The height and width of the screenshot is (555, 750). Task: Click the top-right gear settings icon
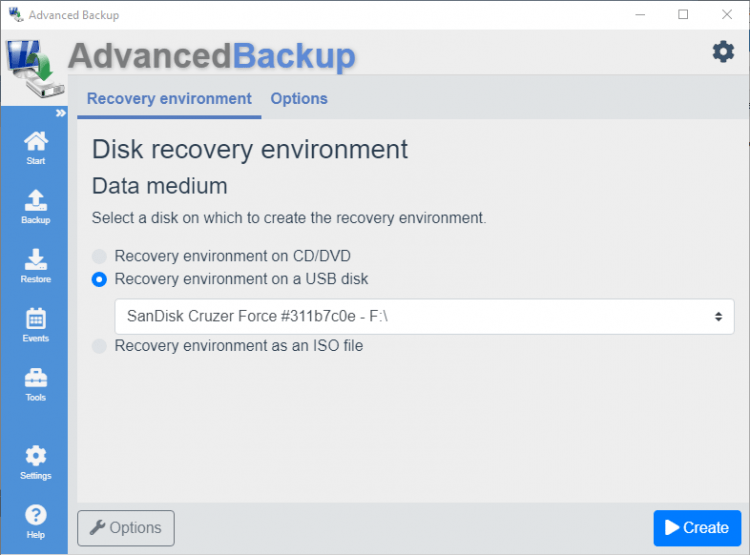click(723, 52)
